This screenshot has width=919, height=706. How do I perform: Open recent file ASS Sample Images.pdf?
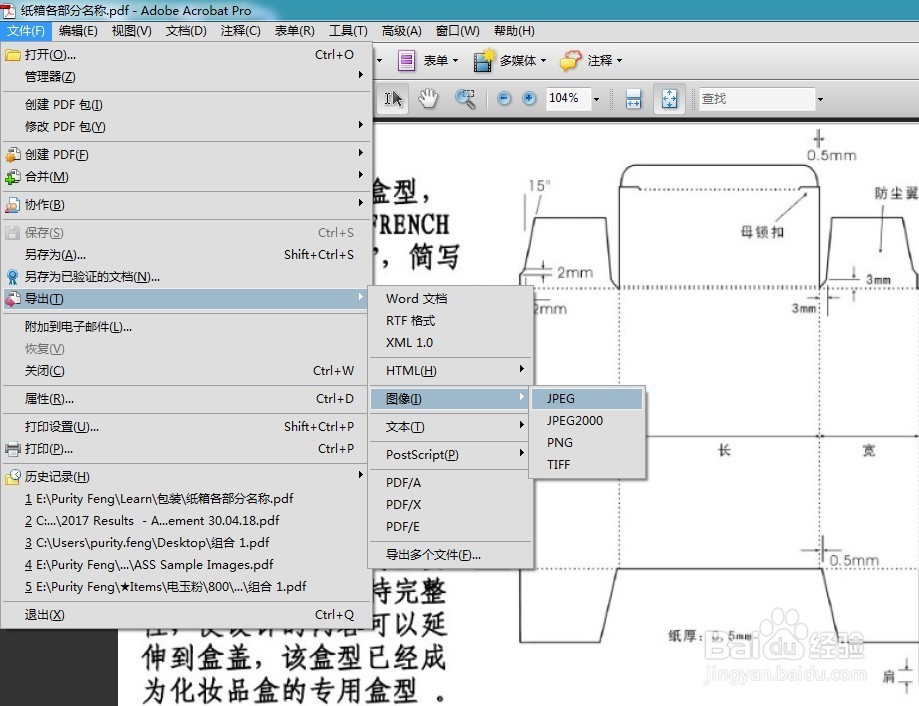[x=188, y=565]
